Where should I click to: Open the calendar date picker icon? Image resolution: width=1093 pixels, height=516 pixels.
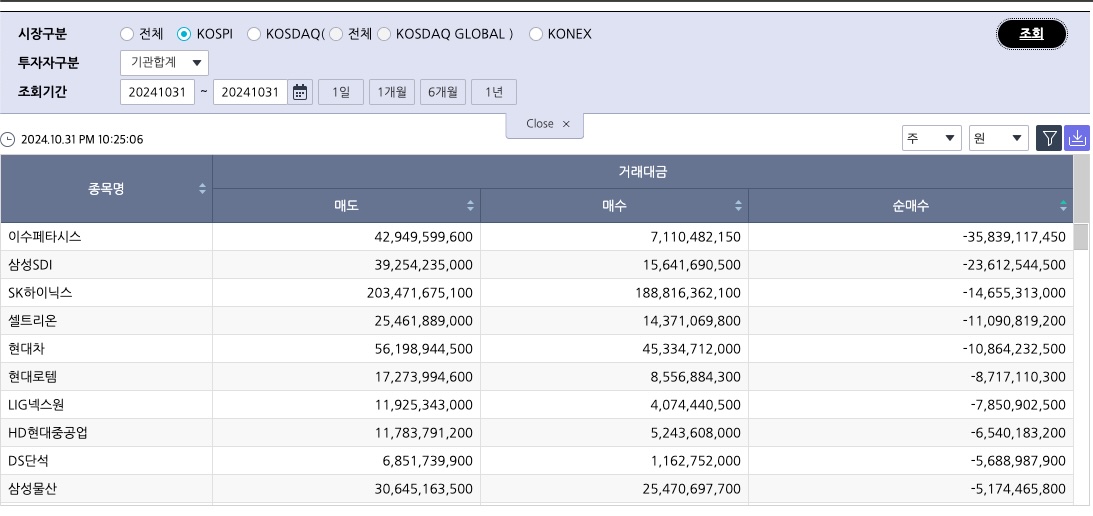tap(300, 92)
